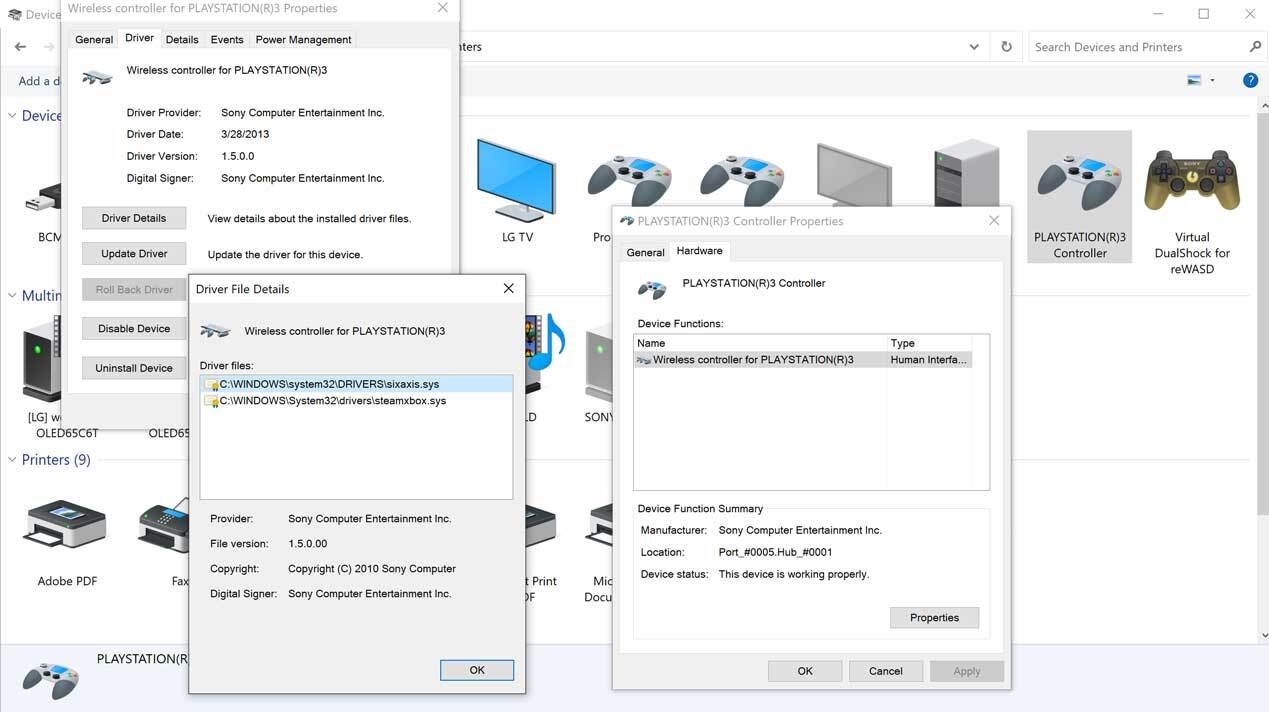Select the gray server tower device icon
Viewport: 1269px width, 712px height.
[x=965, y=180]
